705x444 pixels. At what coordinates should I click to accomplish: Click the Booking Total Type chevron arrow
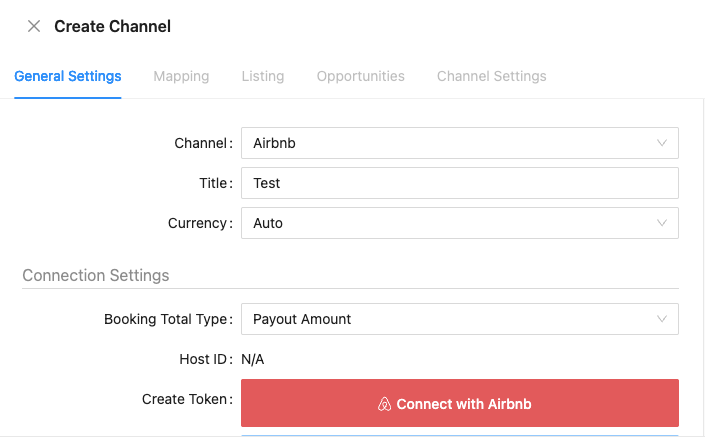[x=661, y=319]
